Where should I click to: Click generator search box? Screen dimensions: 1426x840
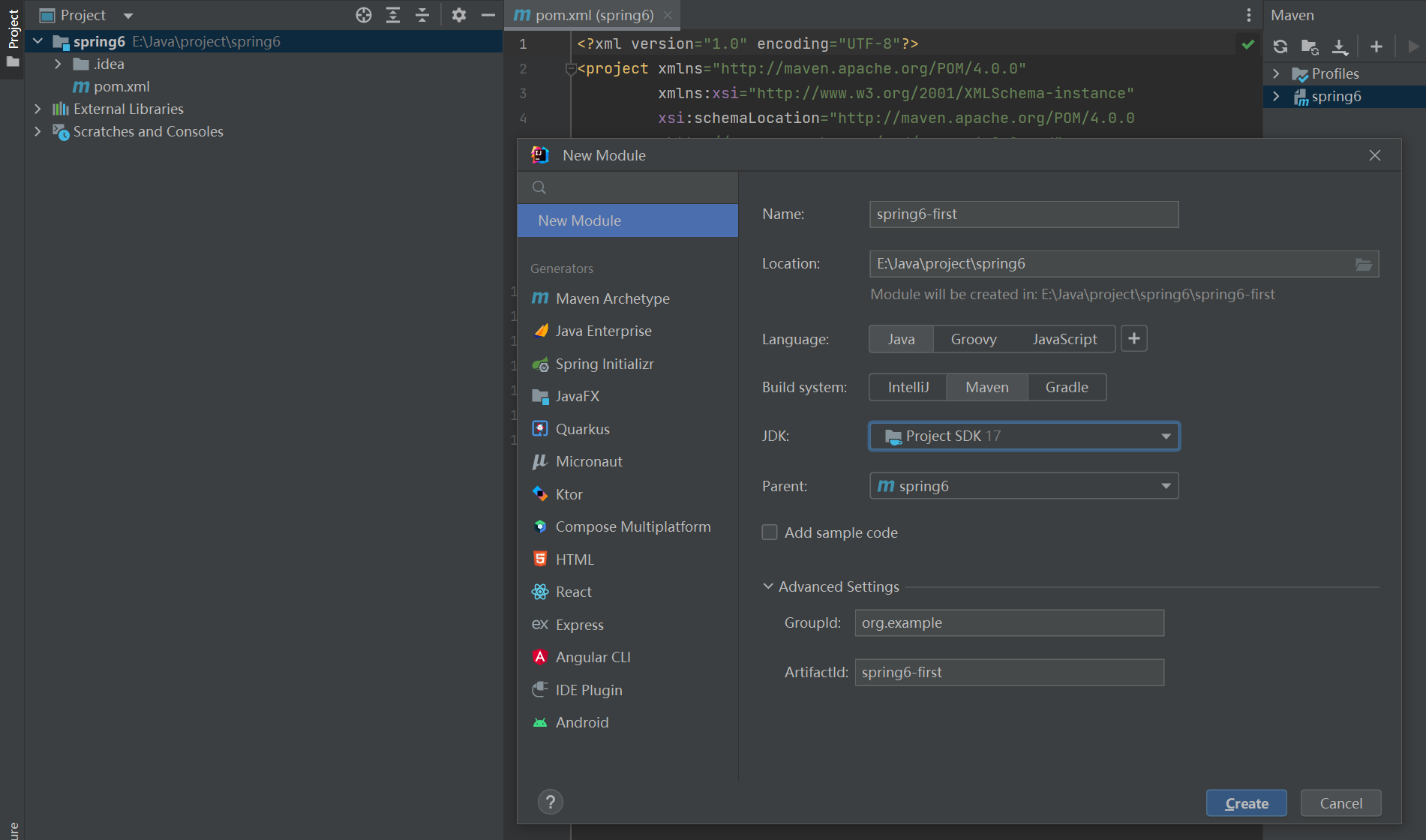628,187
